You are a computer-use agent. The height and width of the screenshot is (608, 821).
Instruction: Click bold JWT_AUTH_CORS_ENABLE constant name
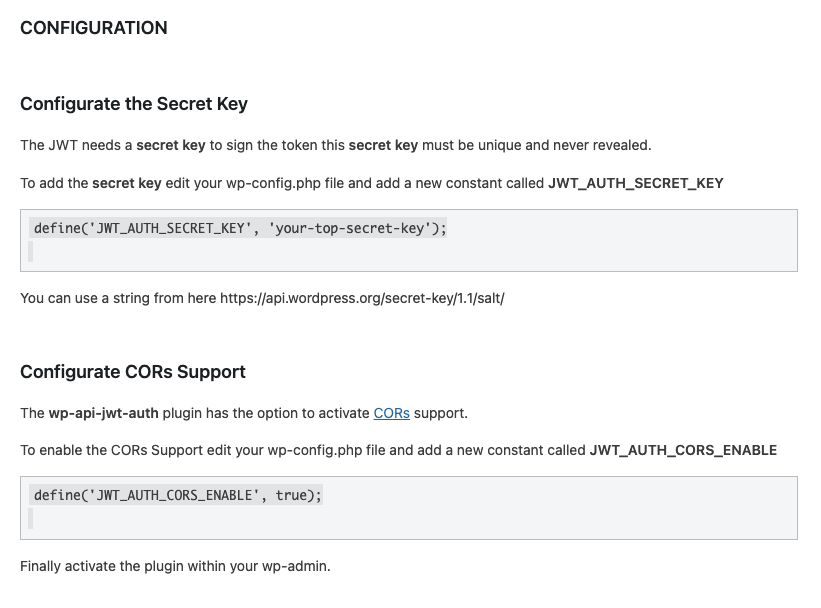click(x=683, y=450)
